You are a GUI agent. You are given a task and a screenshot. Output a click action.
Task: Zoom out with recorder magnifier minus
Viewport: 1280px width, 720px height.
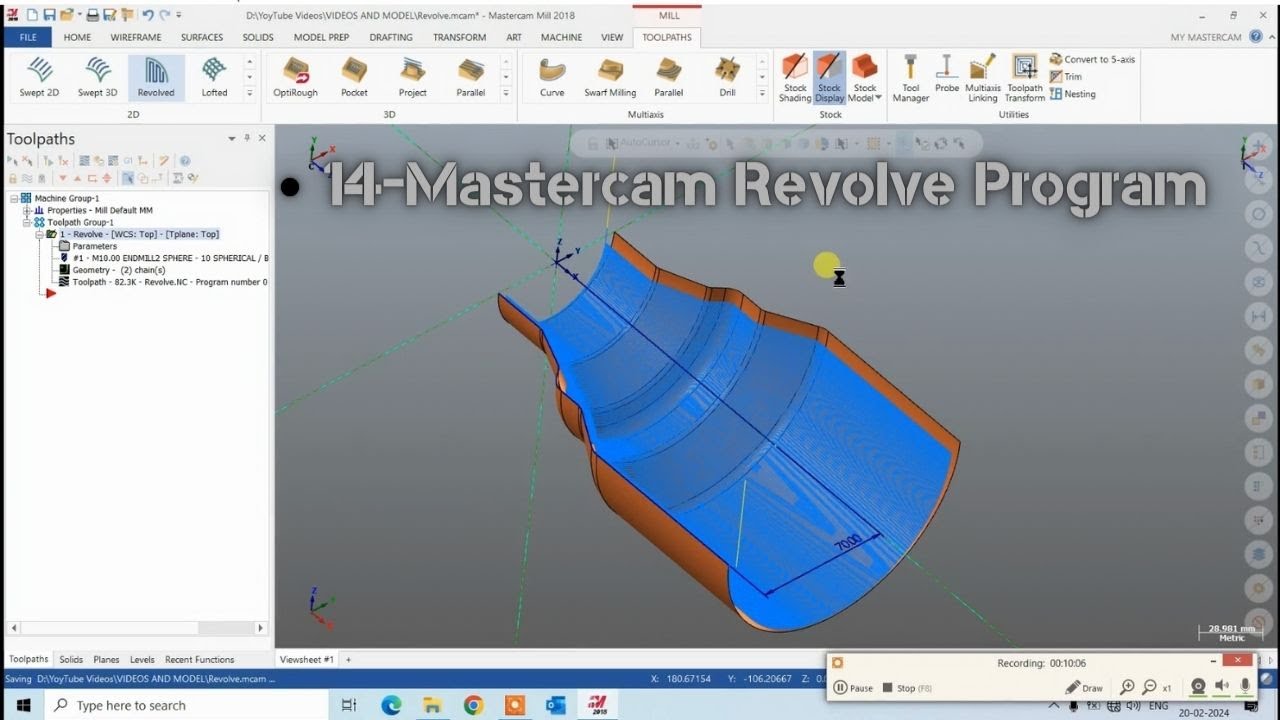pyautogui.click(x=1150, y=687)
